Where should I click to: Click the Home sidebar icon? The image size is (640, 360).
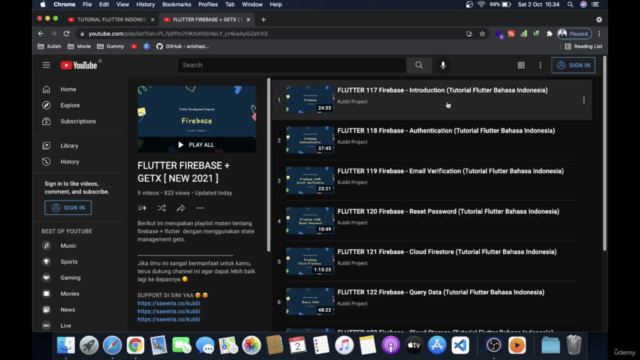pyautogui.click(x=46, y=89)
